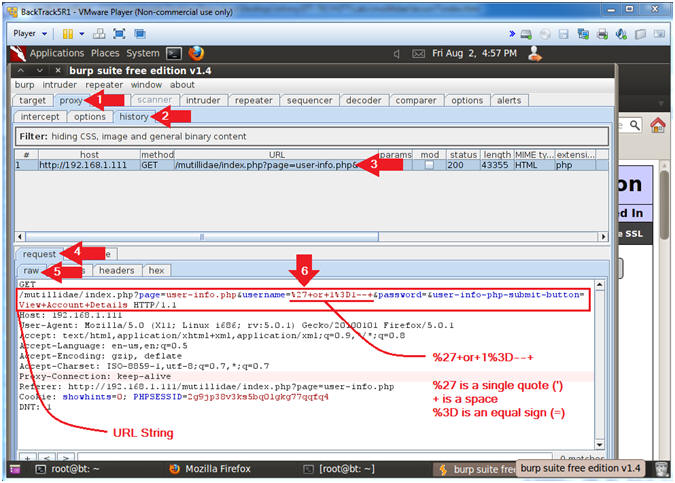
Task: Click the Firefox page vertical scrollbar thumb
Action: [x=664, y=206]
